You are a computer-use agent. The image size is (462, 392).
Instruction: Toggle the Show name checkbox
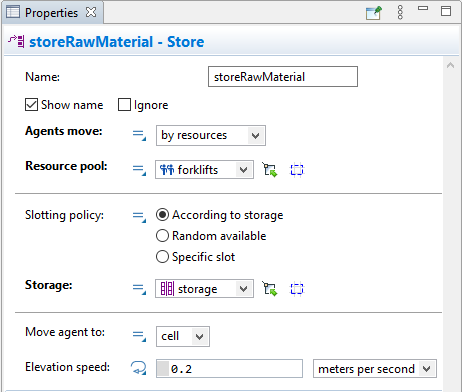pyautogui.click(x=31, y=105)
